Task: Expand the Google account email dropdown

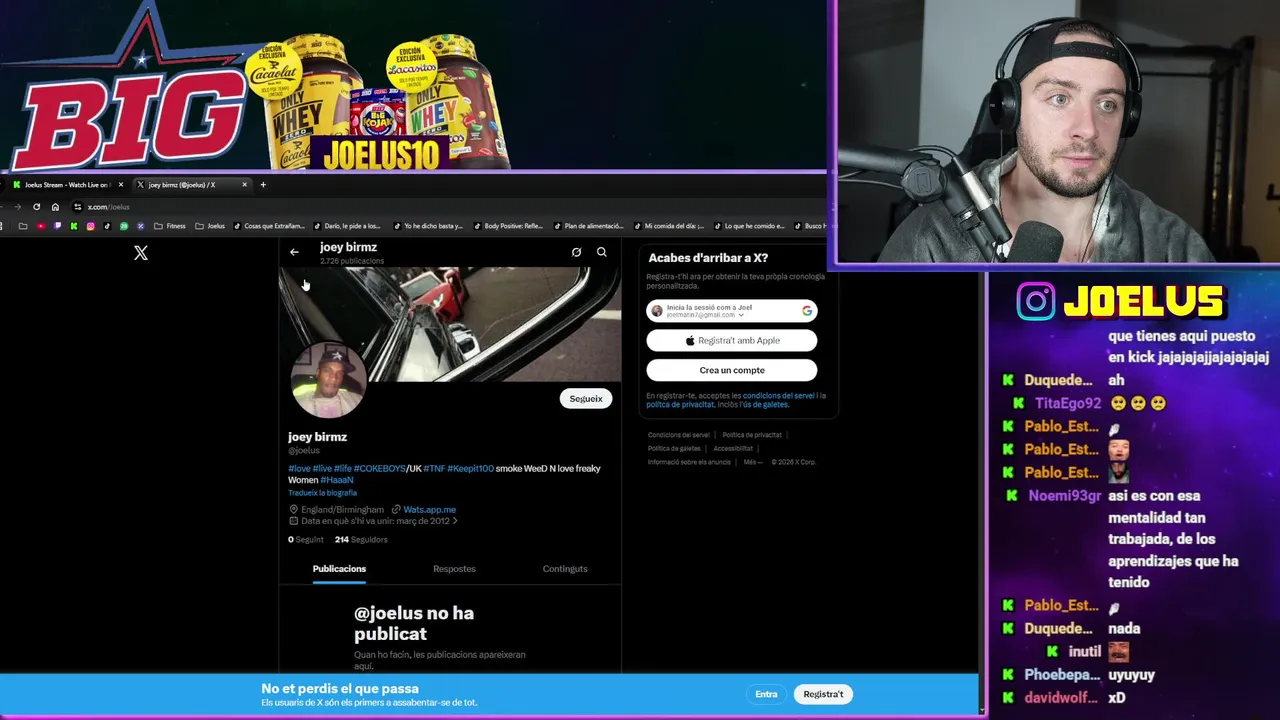Action: 741,315
